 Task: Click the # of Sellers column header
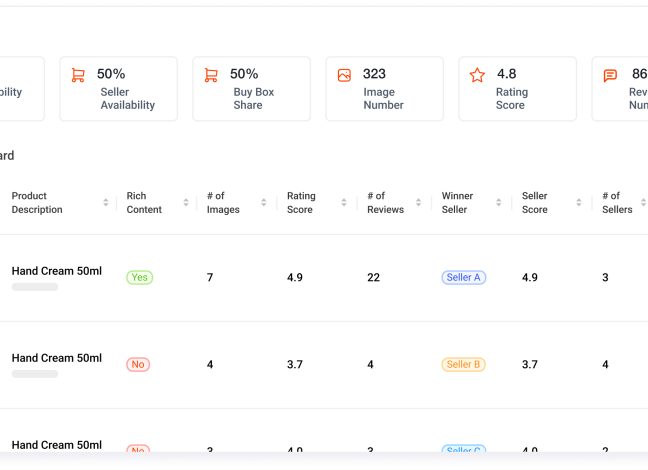pos(617,203)
